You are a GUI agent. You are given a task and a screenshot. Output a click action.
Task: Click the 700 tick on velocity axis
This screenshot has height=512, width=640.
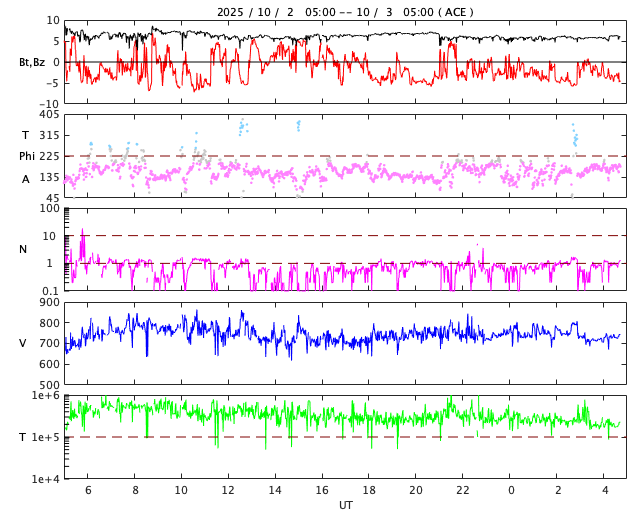point(49,343)
